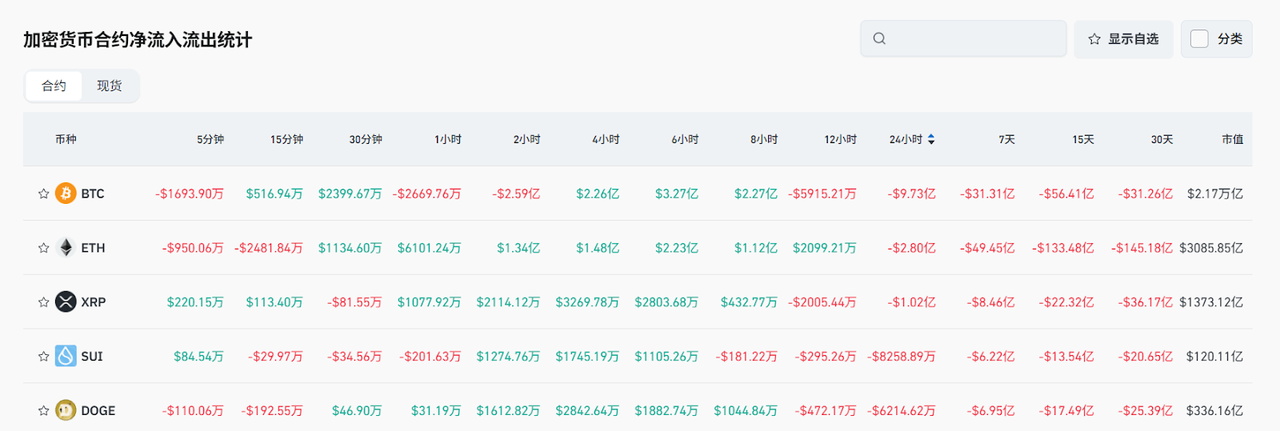Click the XRP coin icon

coord(66,301)
